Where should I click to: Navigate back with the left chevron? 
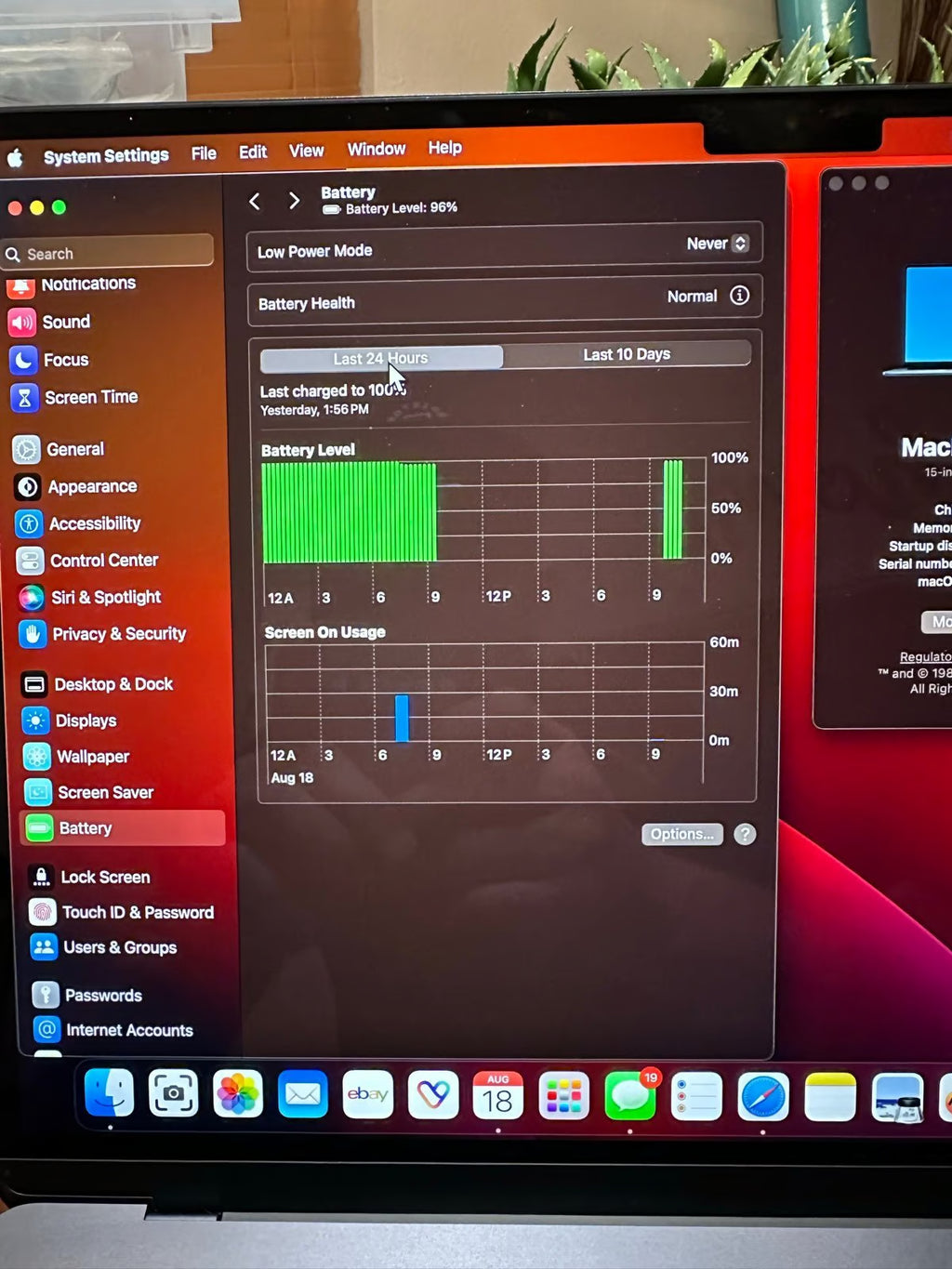click(255, 201)
